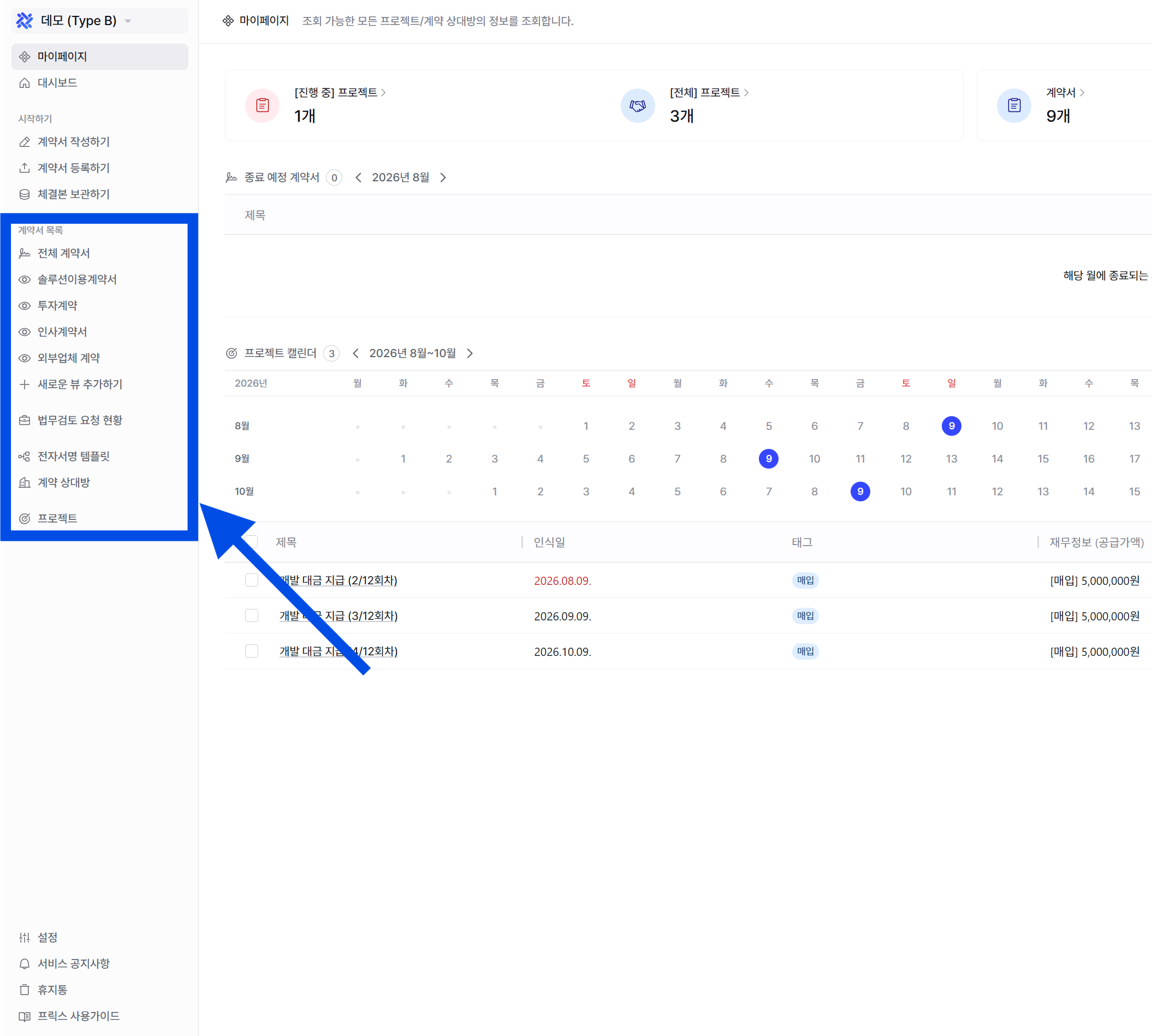The image size is (1152, 1036).
Task: Click the trash icon for 휴지통
Action: (x=25, y=990)
